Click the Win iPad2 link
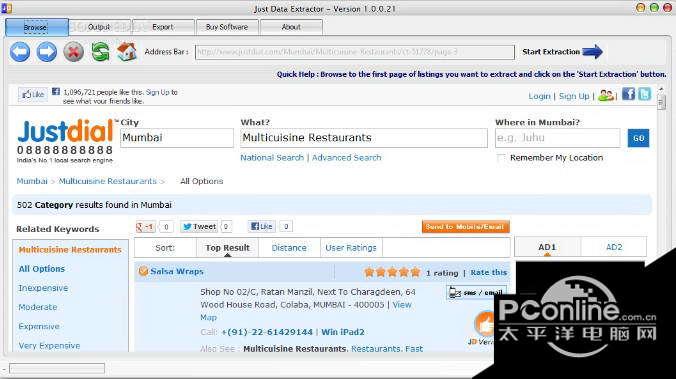Image resolution: width=676 pixels, height=379 pixels. [343, 332]
